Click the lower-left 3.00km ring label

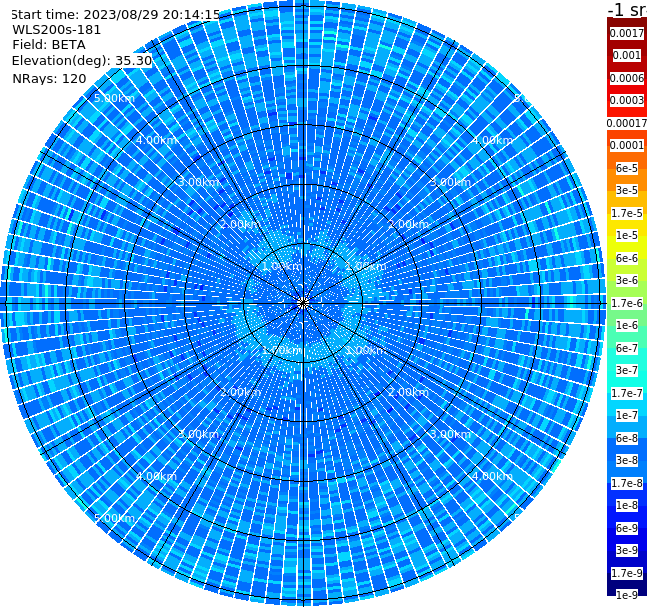[x=198, y=434]
